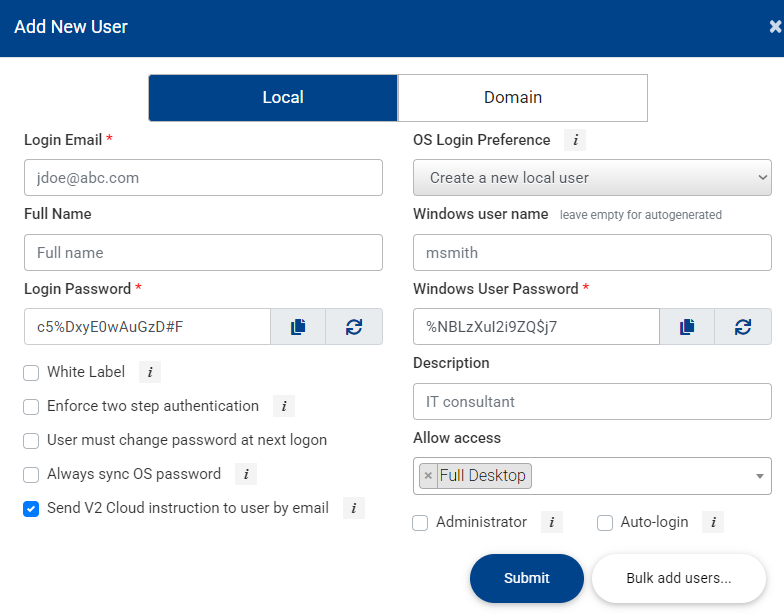Copy the Windows User Password
Viewport: 784px width, 614px height.
click(687, 327)
